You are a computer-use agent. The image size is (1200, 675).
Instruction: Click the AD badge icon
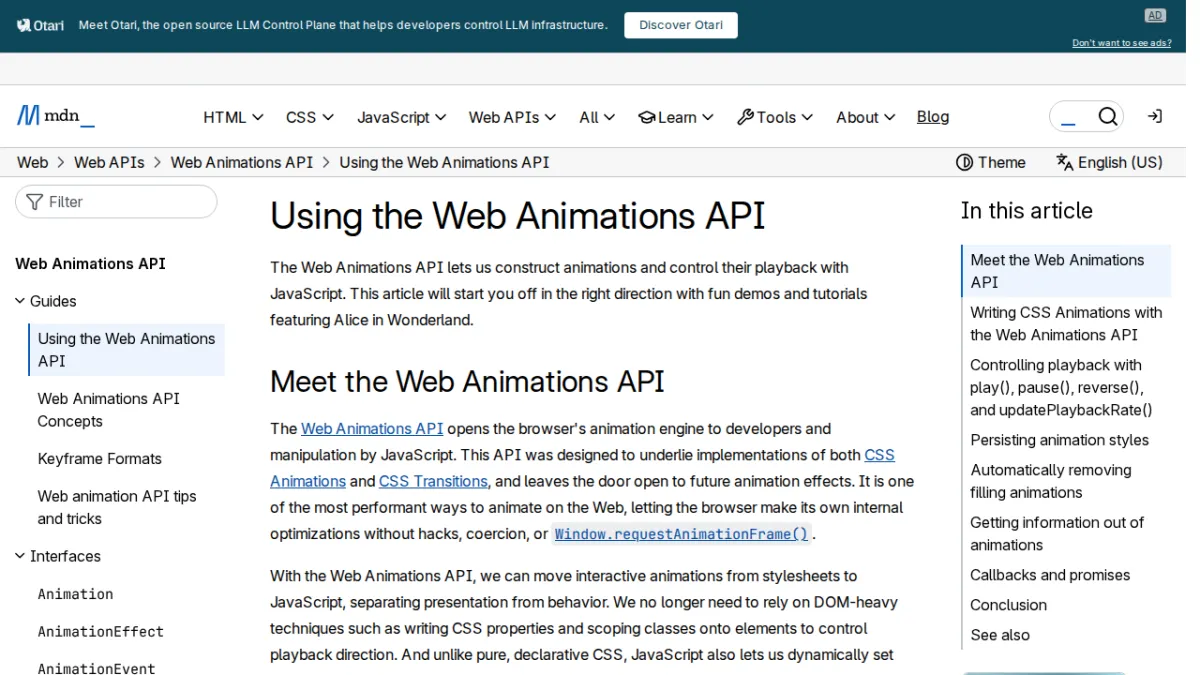coord(1155,16)
